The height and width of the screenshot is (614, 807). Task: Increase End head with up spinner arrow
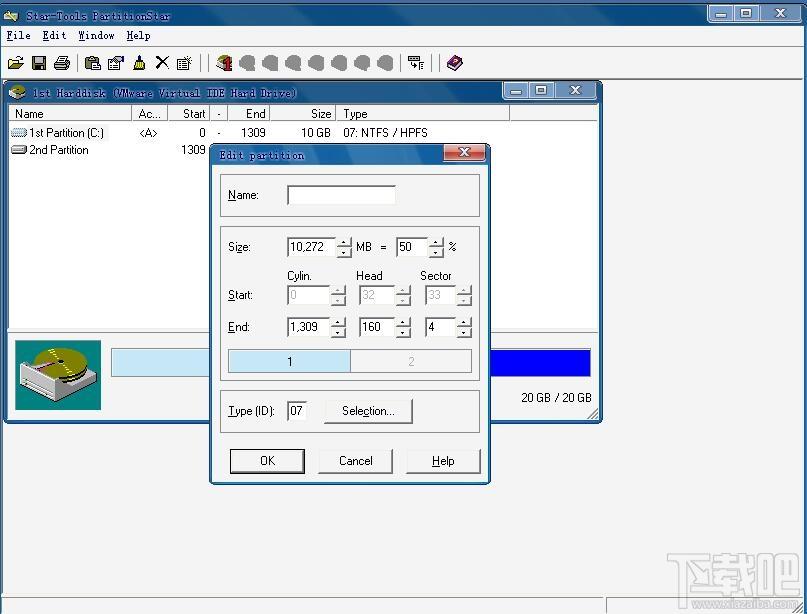403,322
